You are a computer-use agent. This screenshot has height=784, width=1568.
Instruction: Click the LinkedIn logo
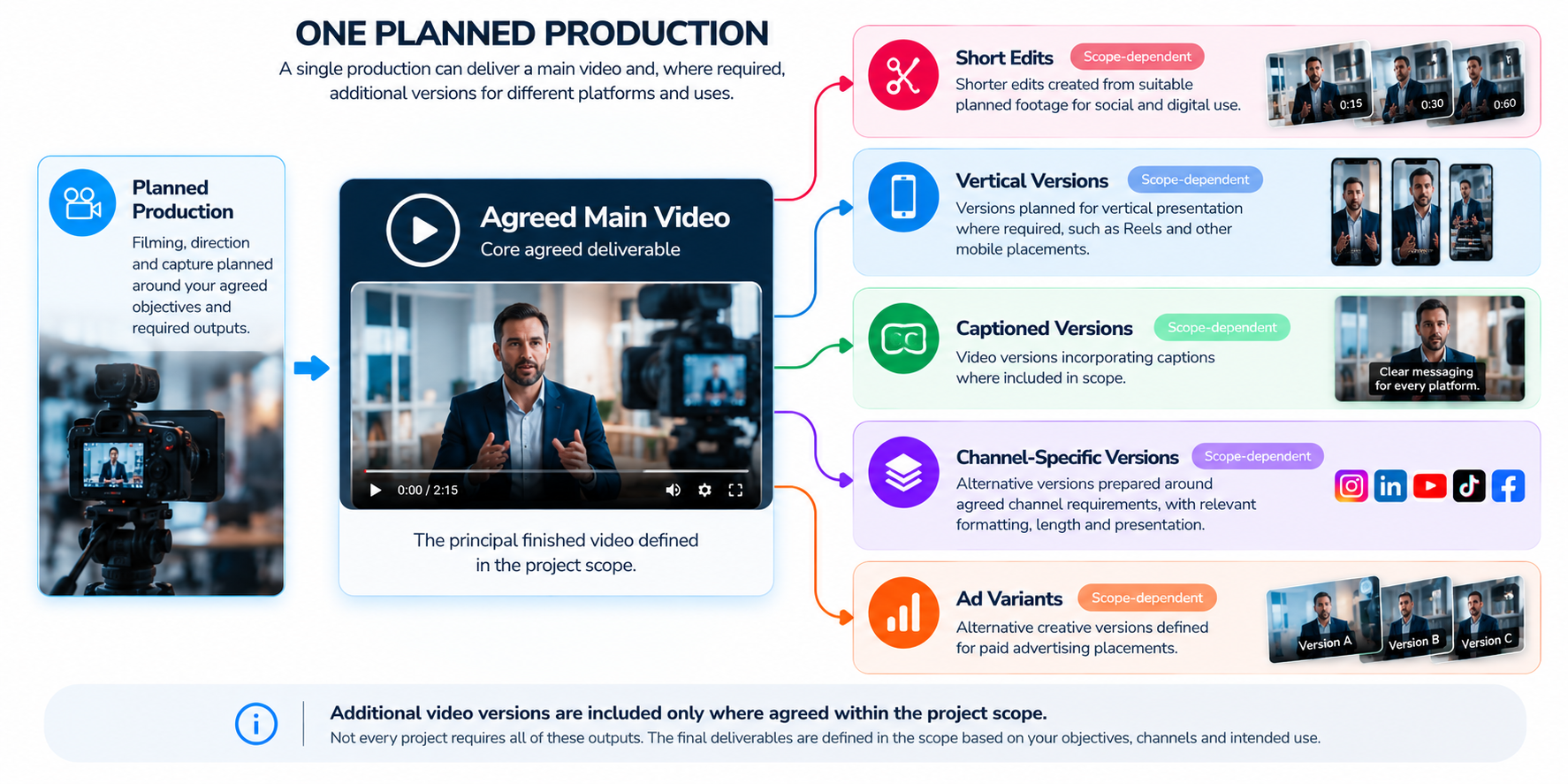tap(1390, 486)
